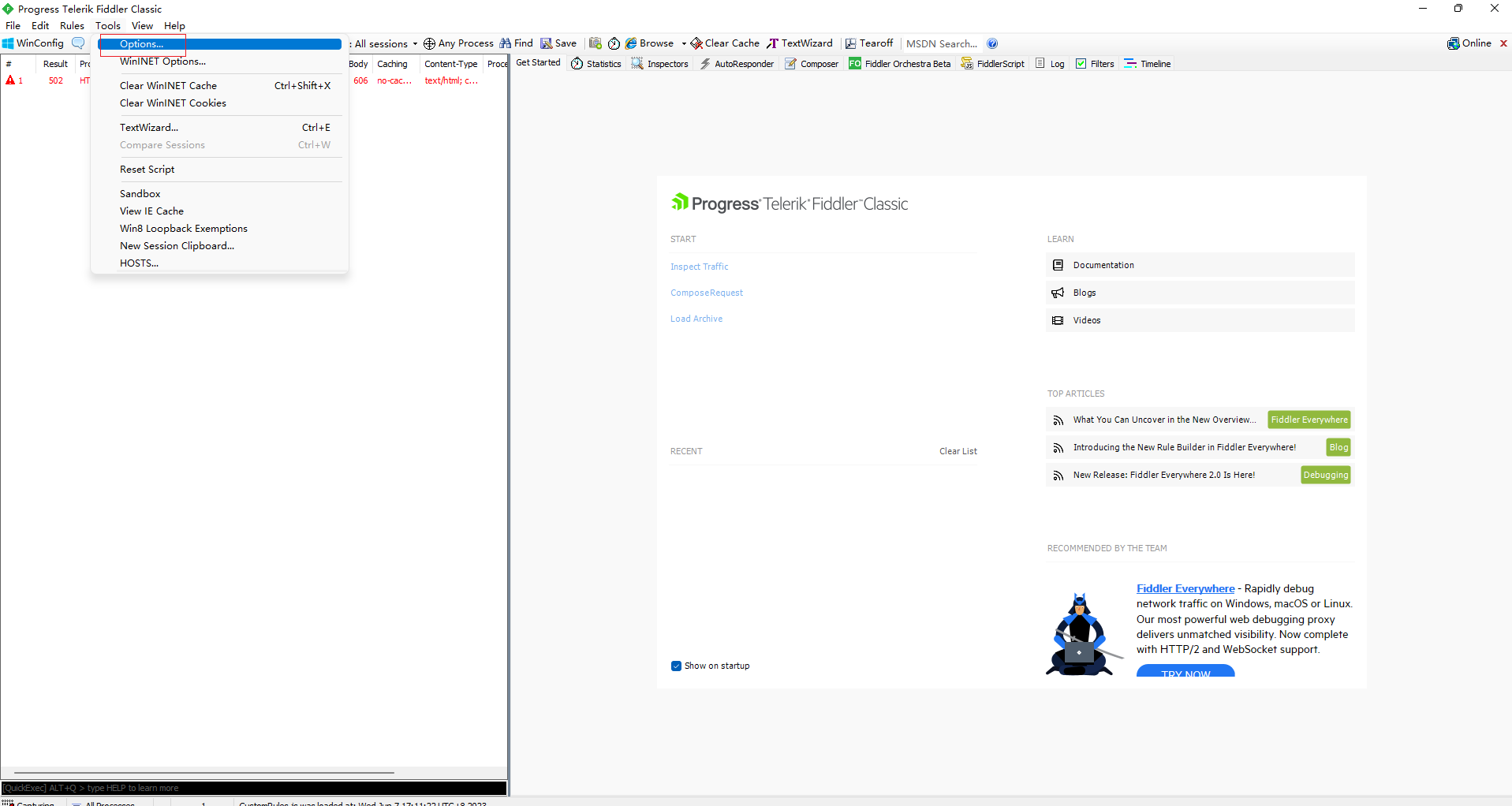The height and width of the screenshot is (806, 1512).
Task: Open the Fiddler Everywhere hyperlink
Action: 1185,588
